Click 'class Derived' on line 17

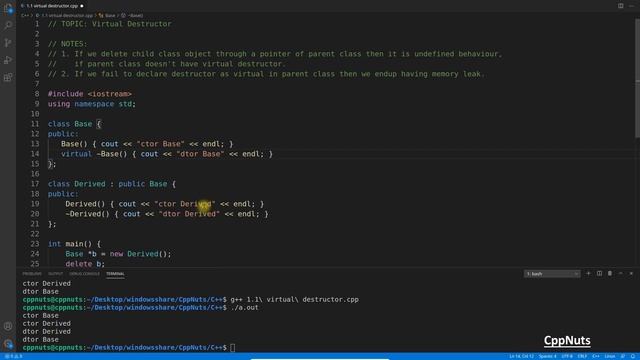[x=76, y=184]
